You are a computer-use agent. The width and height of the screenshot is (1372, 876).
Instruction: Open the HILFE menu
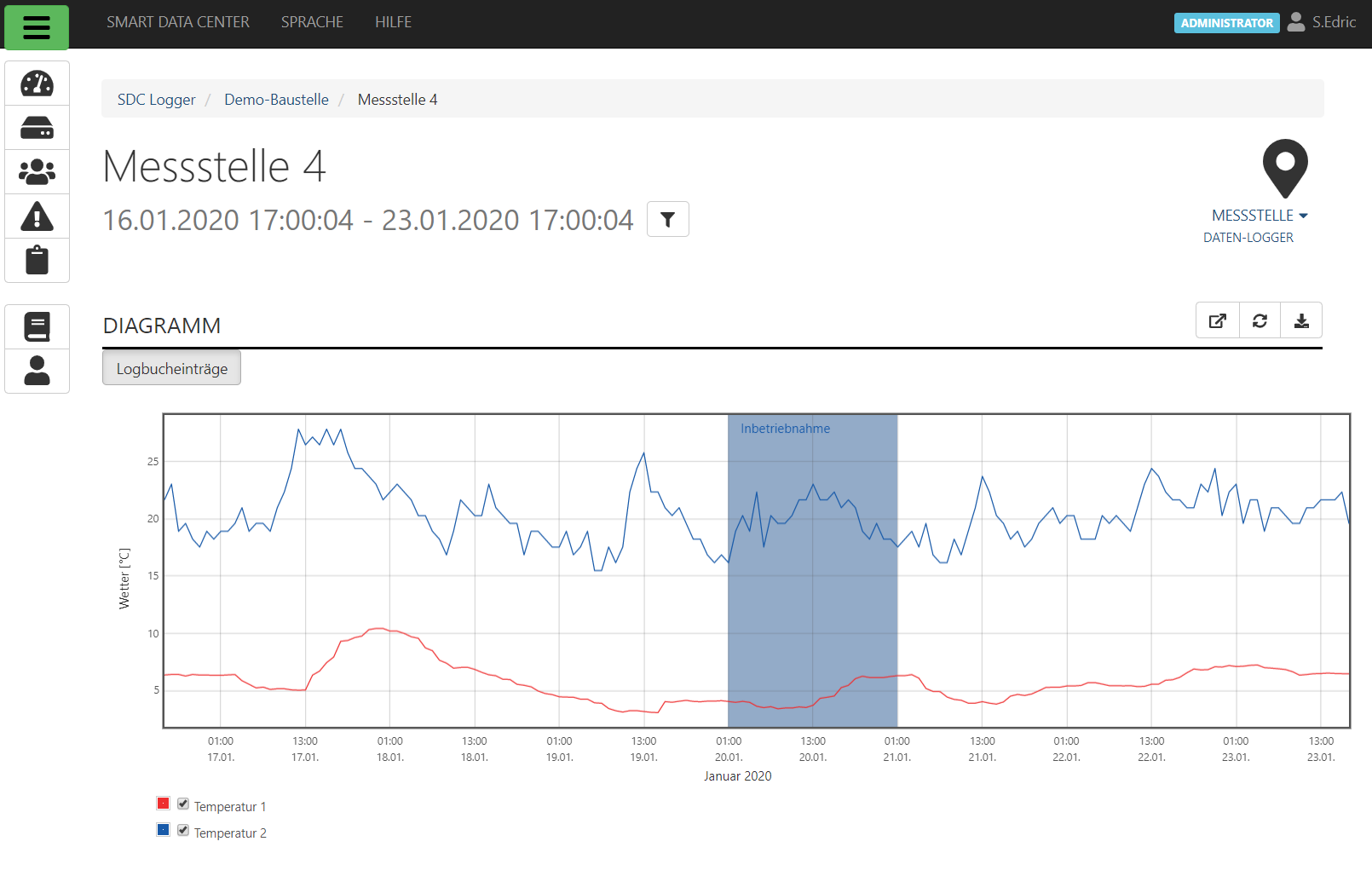[x=393, y=22]
